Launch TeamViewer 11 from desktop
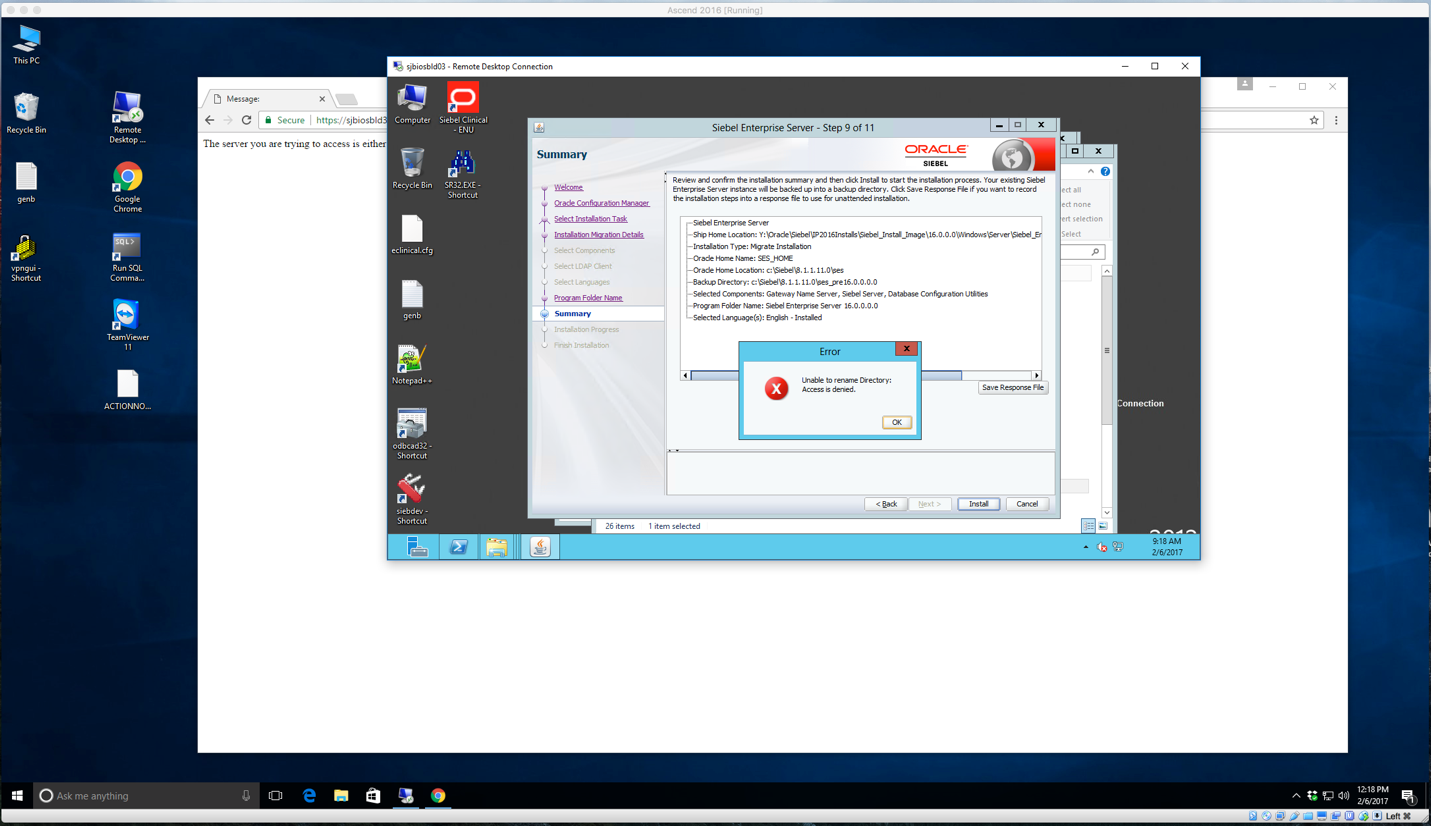The image size is (1431, 826). (x=127, y=325)
